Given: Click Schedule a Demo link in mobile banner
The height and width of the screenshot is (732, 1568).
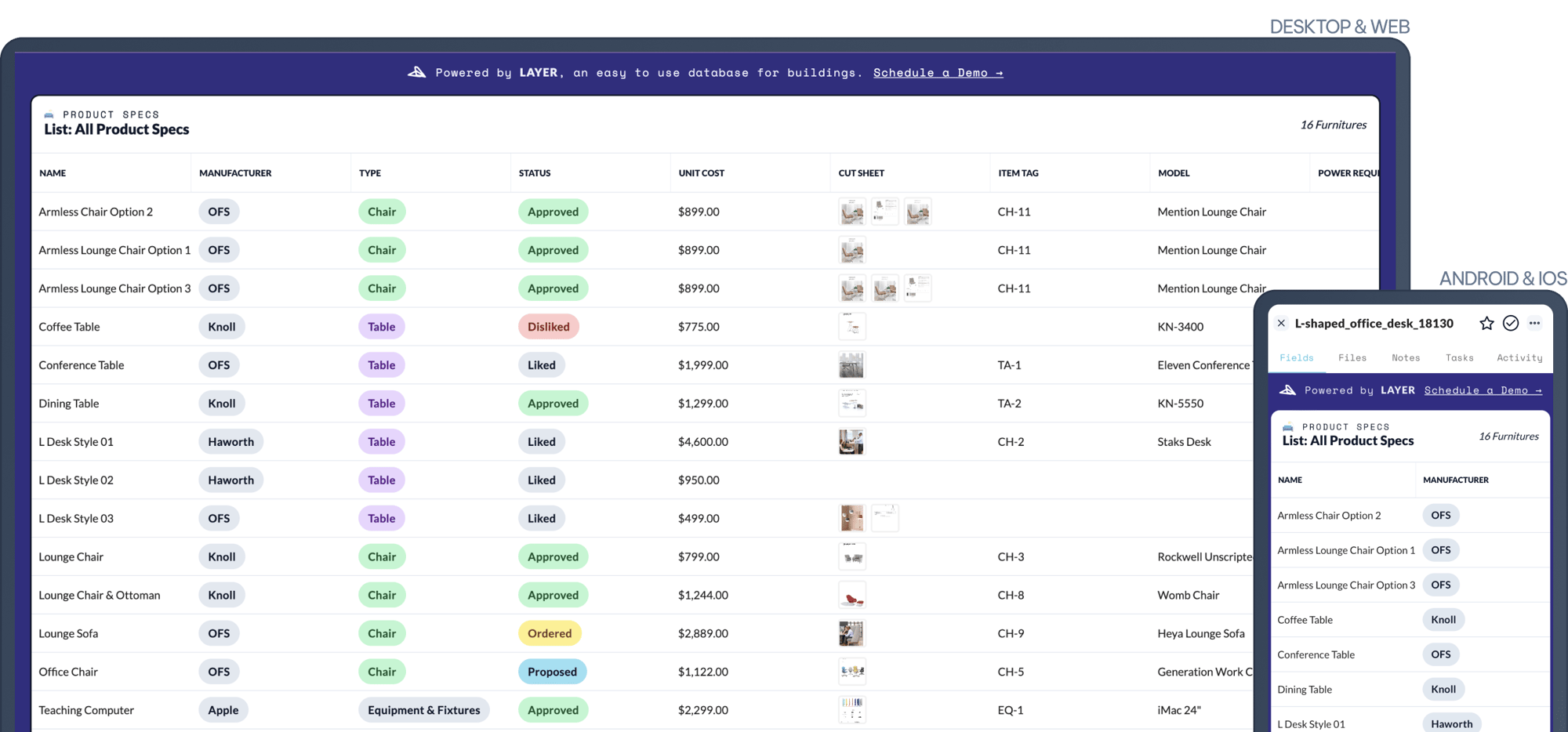Looking at the screenshot, I should coord(1483,390).
